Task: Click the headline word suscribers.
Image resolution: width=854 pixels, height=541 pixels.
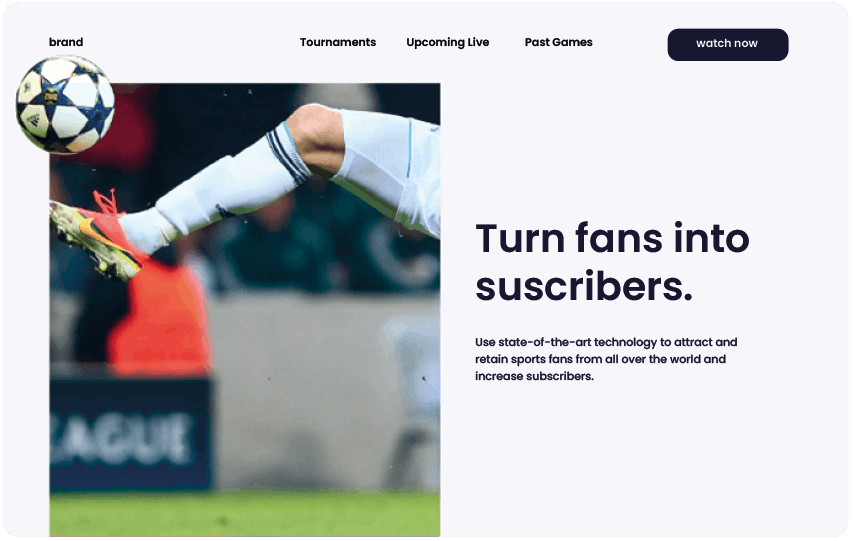Action: point(584,286)
